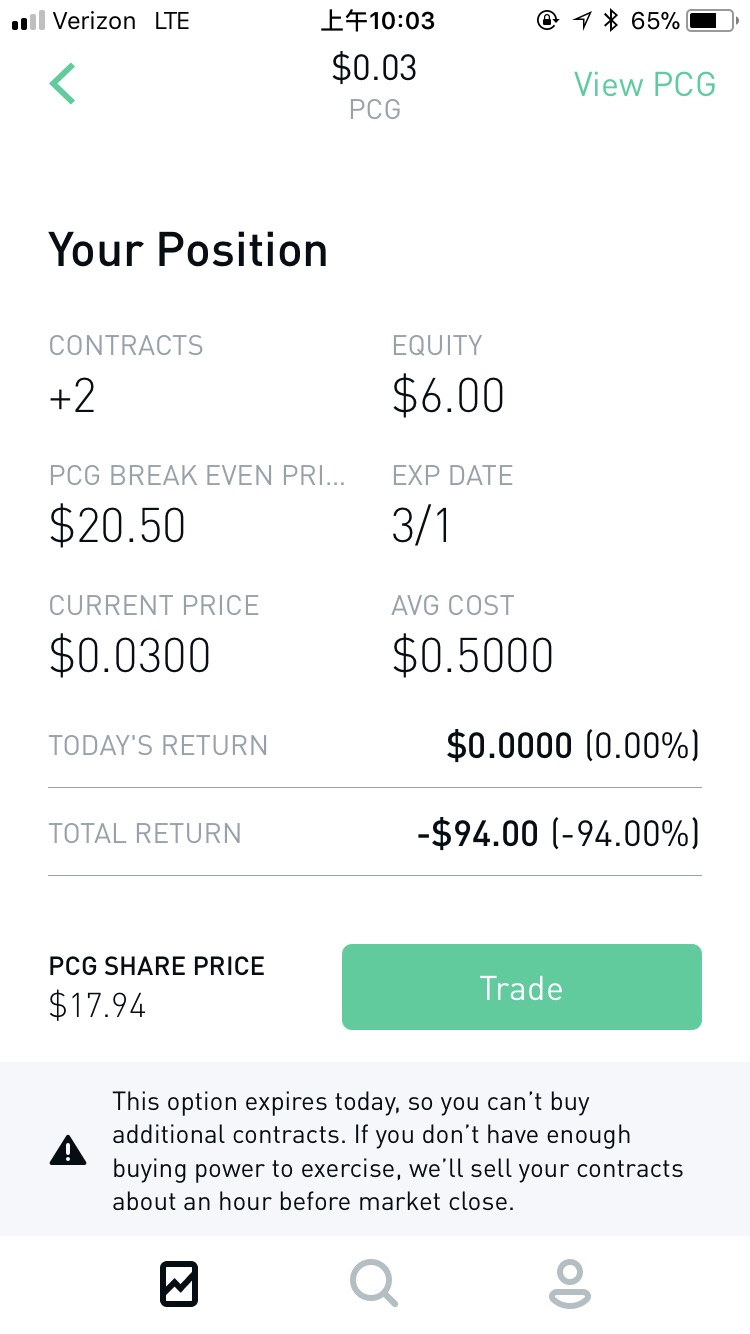Tap the $0.03 PCG header title
Viewport: 750px width, 1334px height.
[374, 84]
